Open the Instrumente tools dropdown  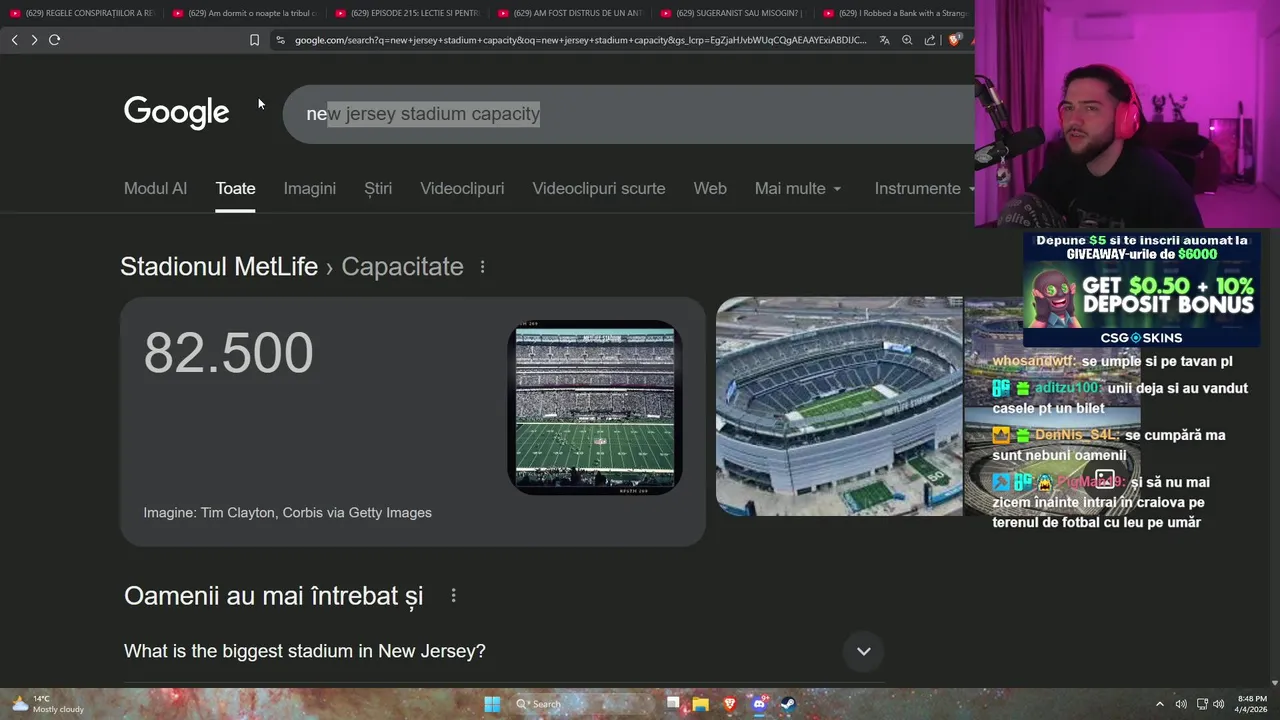pos(923,188)
